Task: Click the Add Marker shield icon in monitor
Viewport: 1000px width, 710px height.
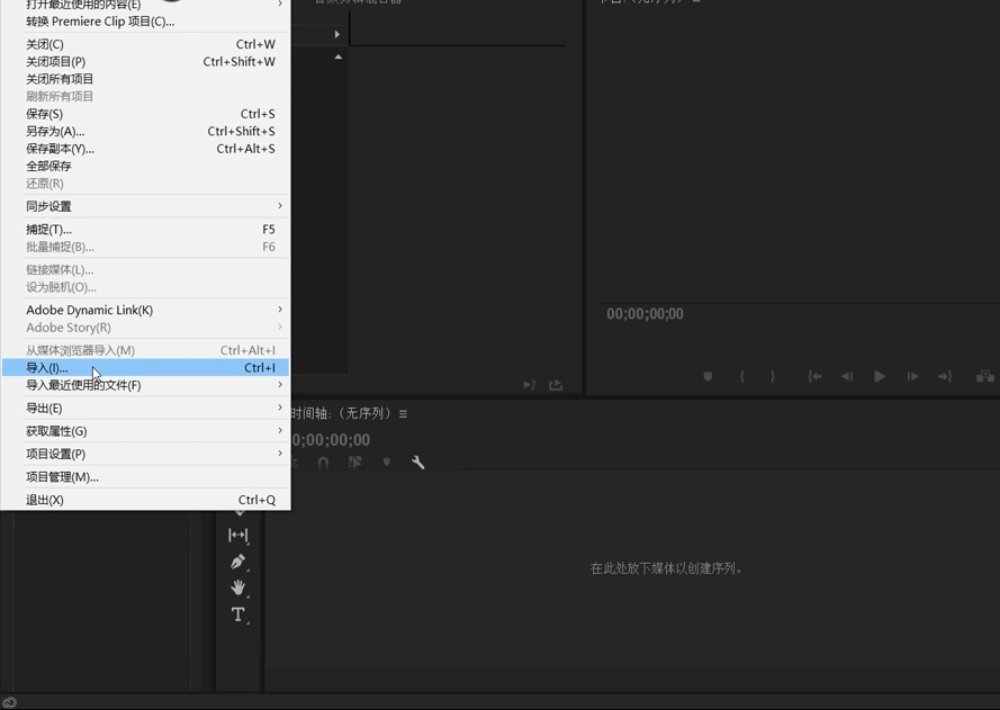Action: click(708, 376)
